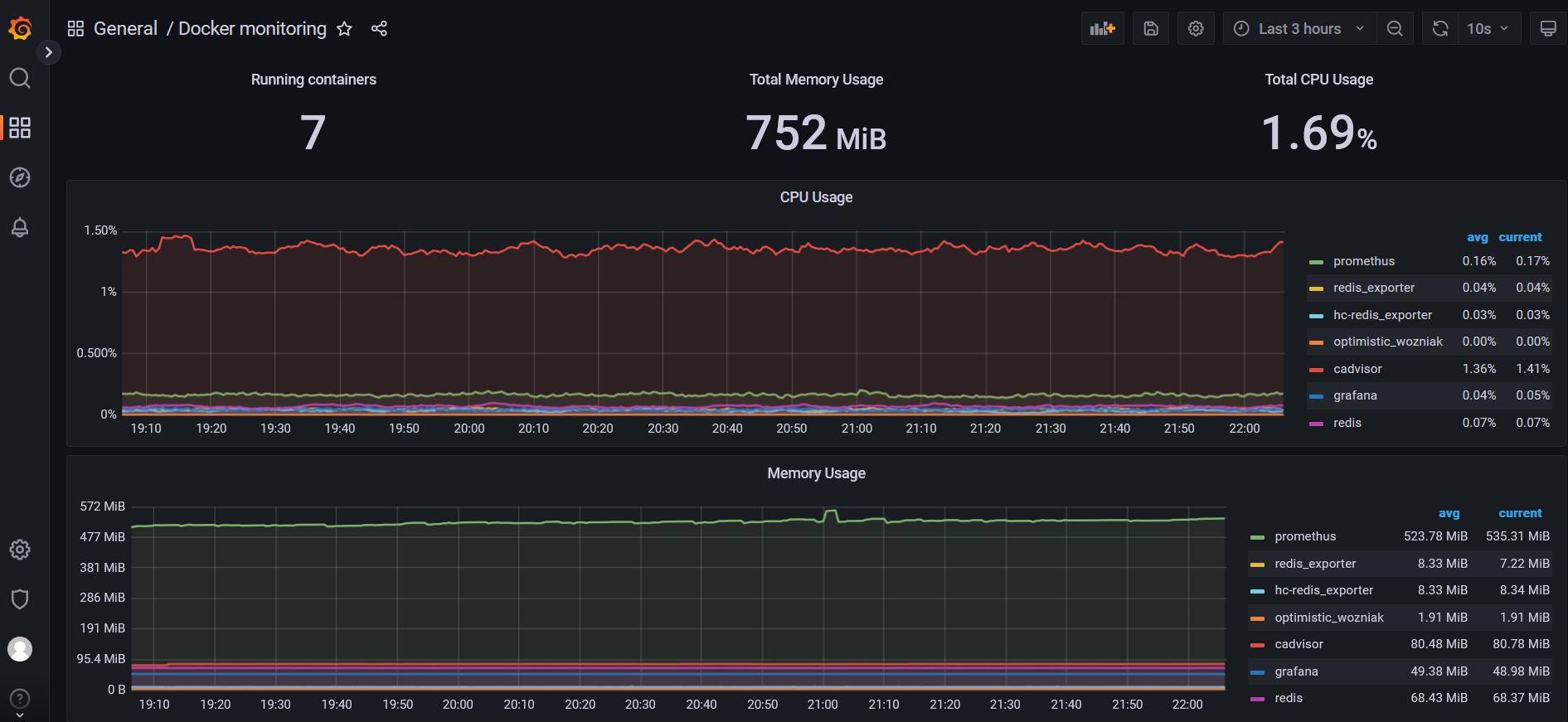Viewport: 1568px width, 722px height.
Task: Click the Docker monitoring dashboard title
Action: point(252,29)
